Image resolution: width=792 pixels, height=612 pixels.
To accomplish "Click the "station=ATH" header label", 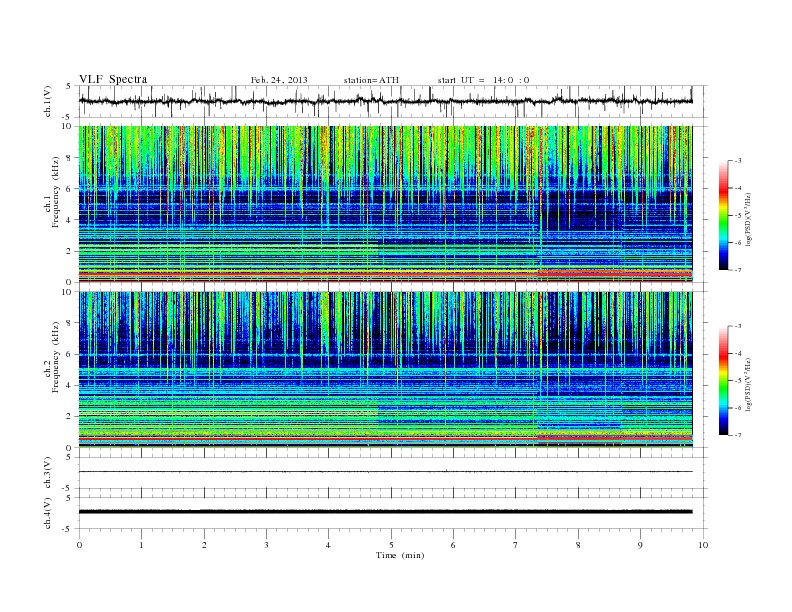I will (371, 80).
